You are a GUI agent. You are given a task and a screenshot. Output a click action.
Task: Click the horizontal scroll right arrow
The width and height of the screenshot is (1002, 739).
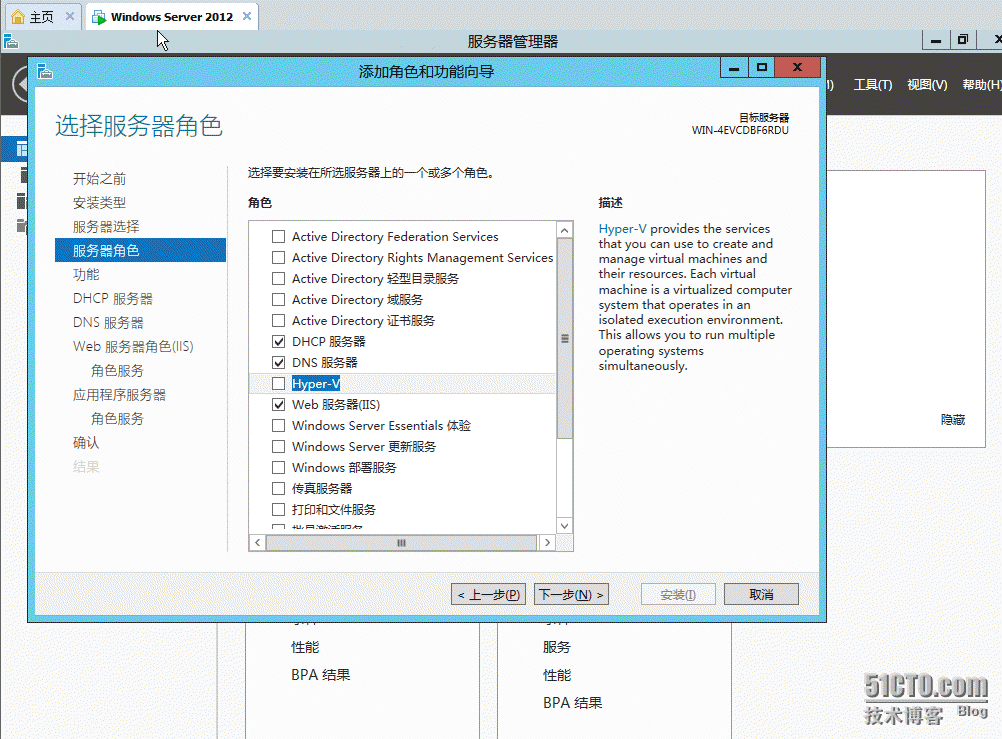547,543
